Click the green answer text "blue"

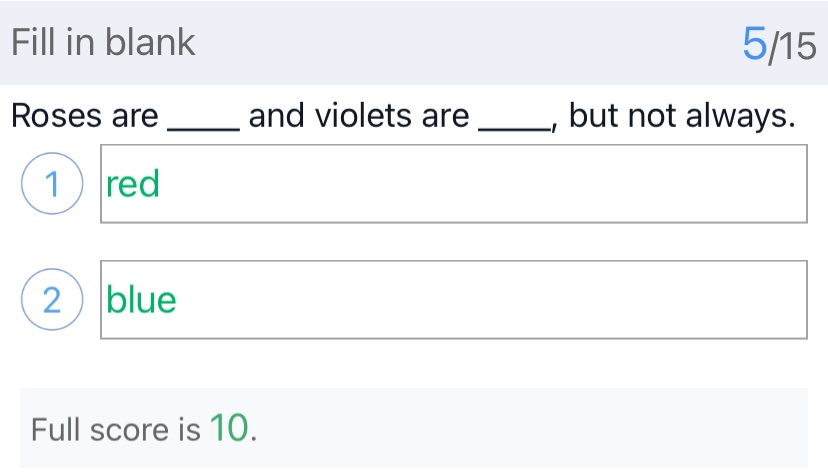point(141,300)
